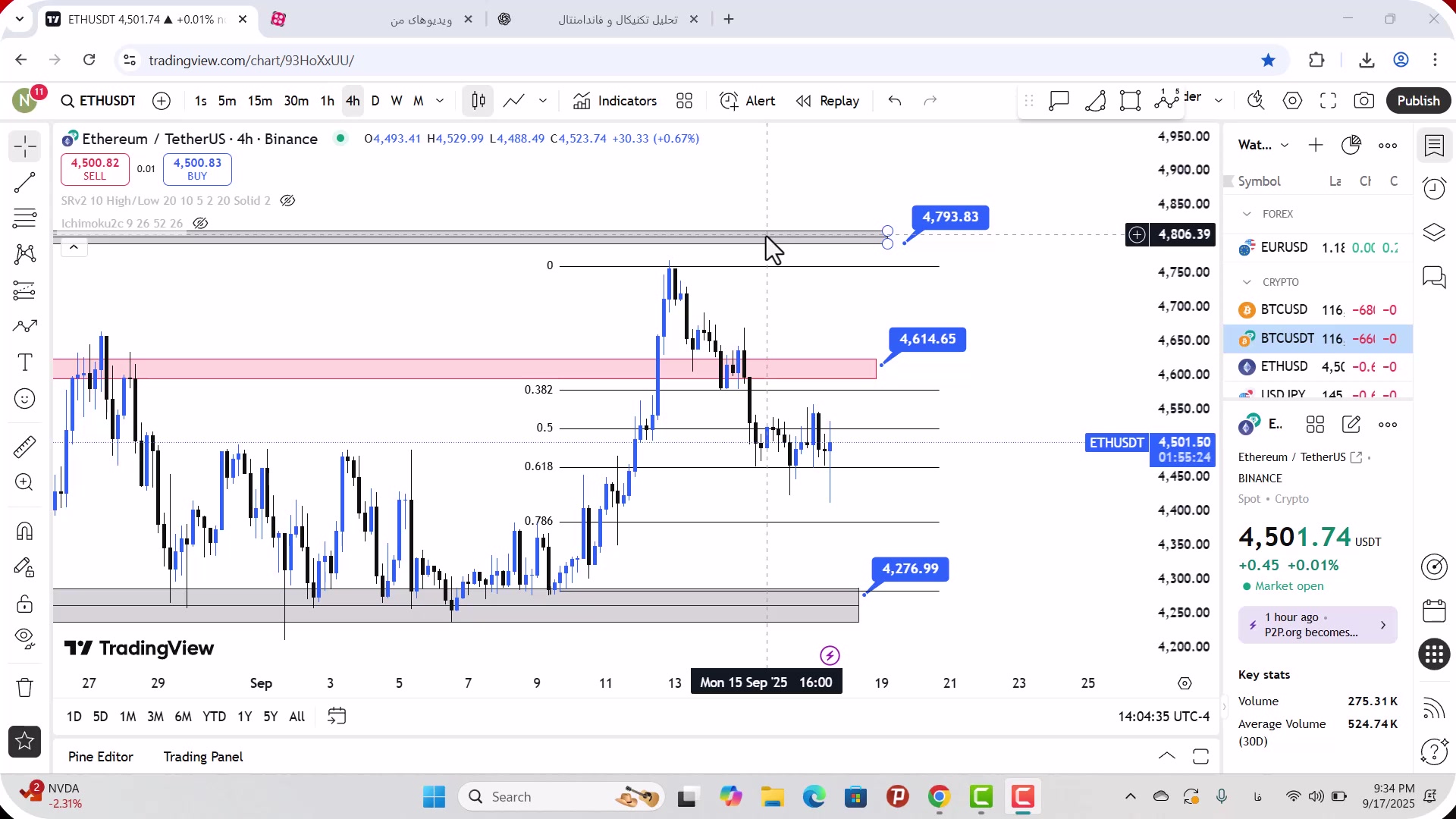1456x819 pixels.
Task: Take a chart snapshot with camera
Action: pyautogui.click(x=1364, y=101)
